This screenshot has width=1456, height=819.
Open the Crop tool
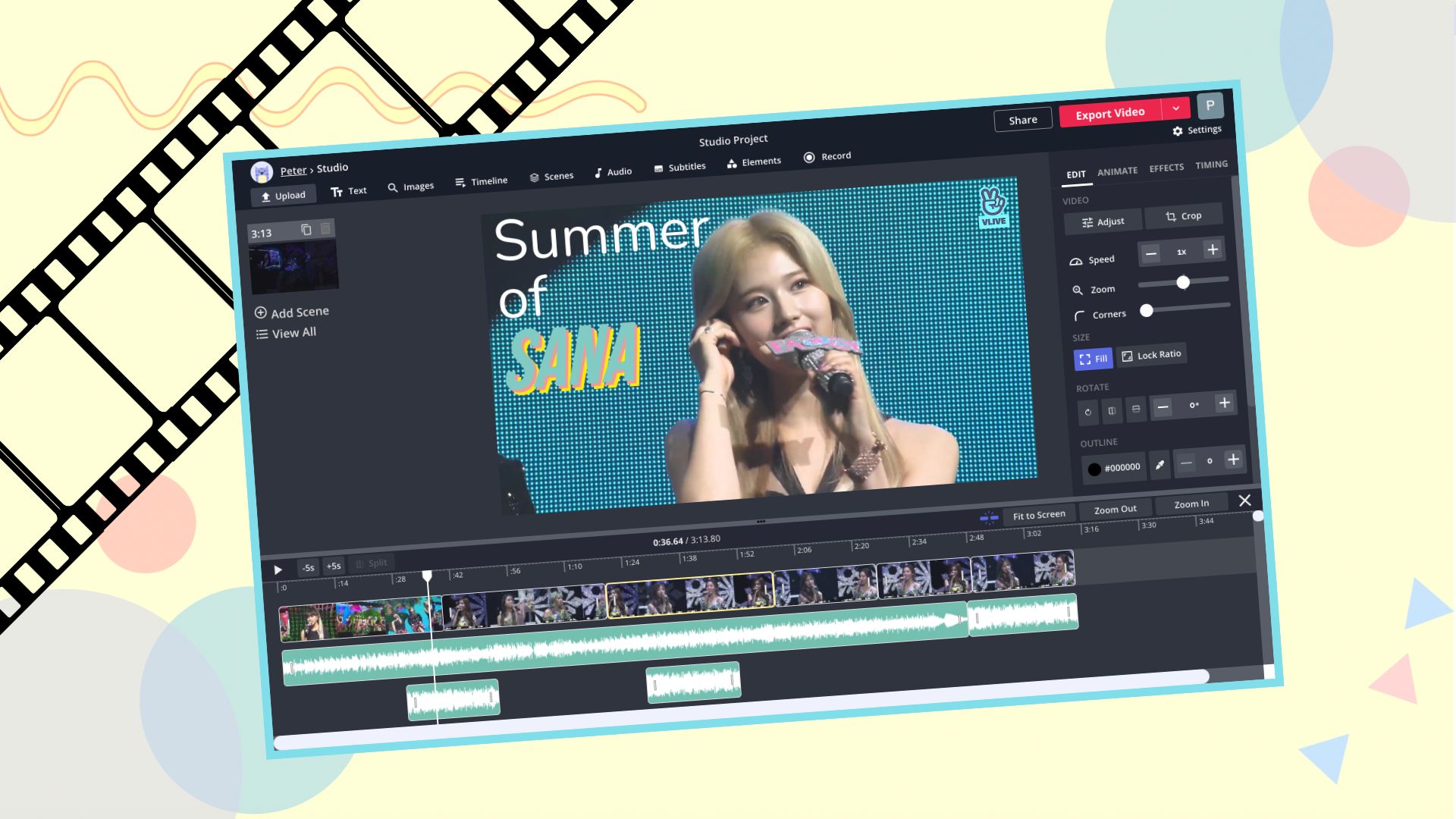click(1183, 216)
